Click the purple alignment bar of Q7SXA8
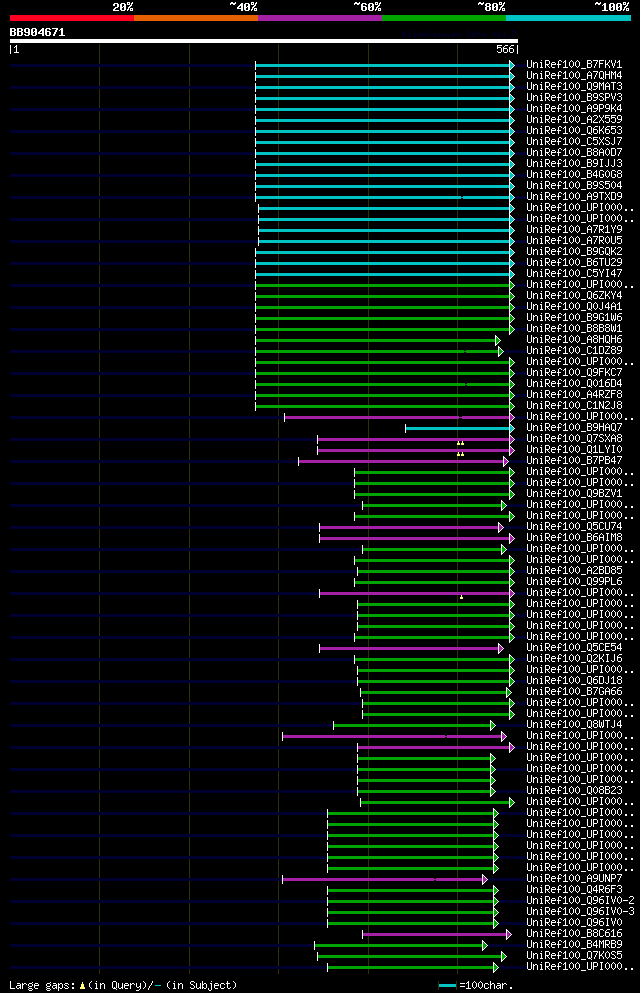Image resolution: width=640 pixels, height=993 pixels. [x=416, y=440]
